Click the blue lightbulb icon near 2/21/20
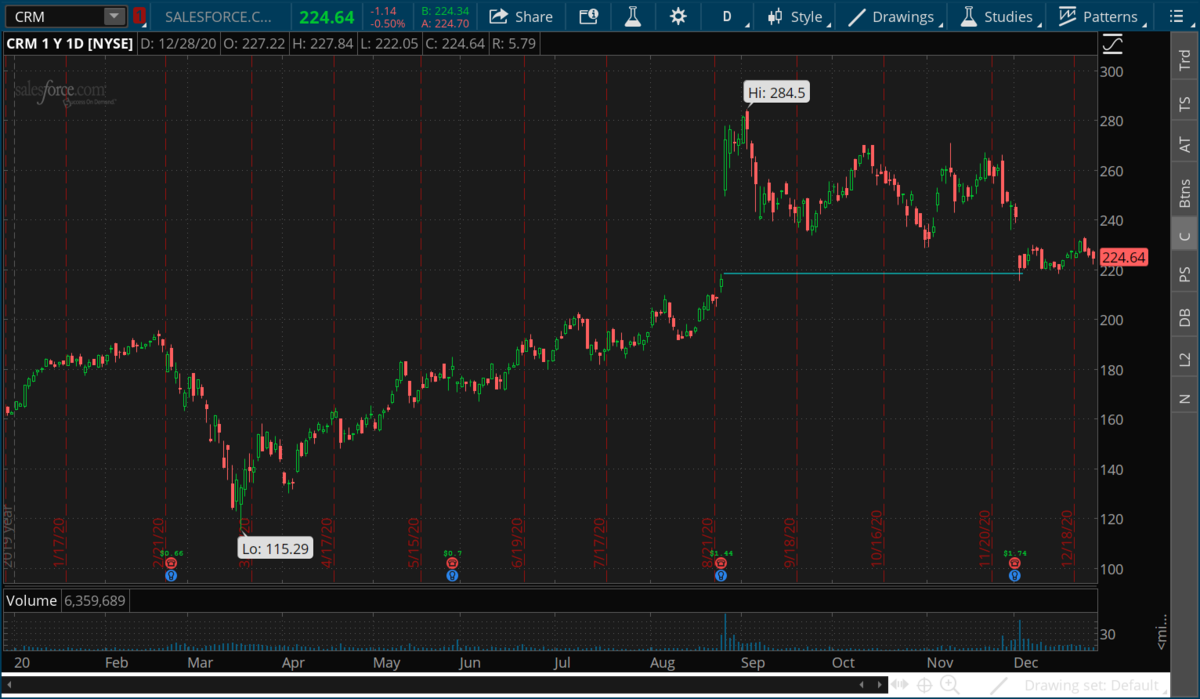 [x=172, y=575]
